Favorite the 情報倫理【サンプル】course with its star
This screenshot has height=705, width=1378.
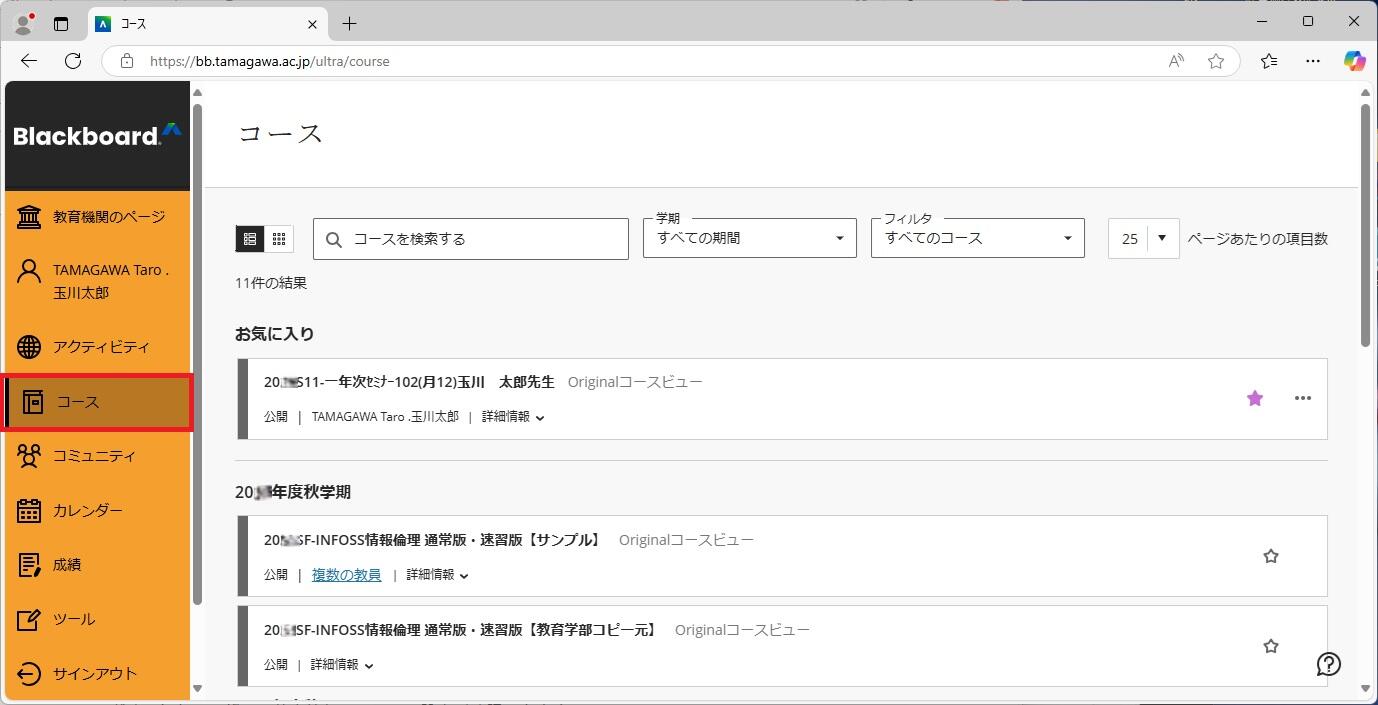click(1270, 556)
